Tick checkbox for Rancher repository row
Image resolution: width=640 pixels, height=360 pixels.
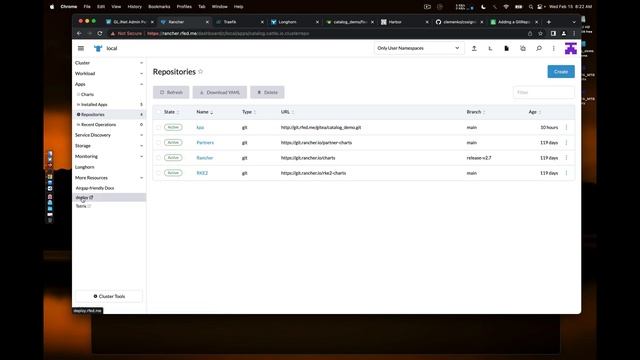point(158,158)
